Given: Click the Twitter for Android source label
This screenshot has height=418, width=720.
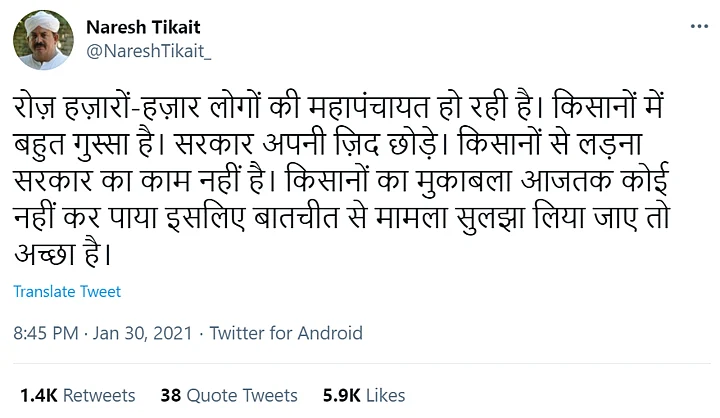Looking at the screenshot, I should coord(286,333).
